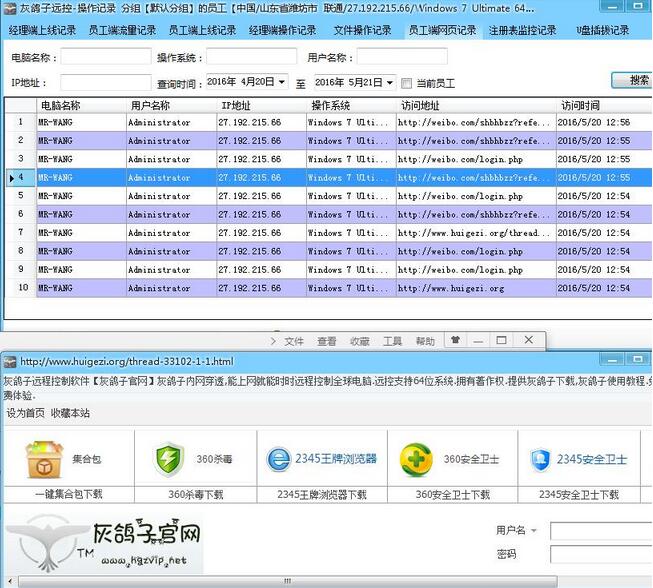
Task: Click the 2345王牌浏览器 browser icon
Action: (x=276, y=459)
